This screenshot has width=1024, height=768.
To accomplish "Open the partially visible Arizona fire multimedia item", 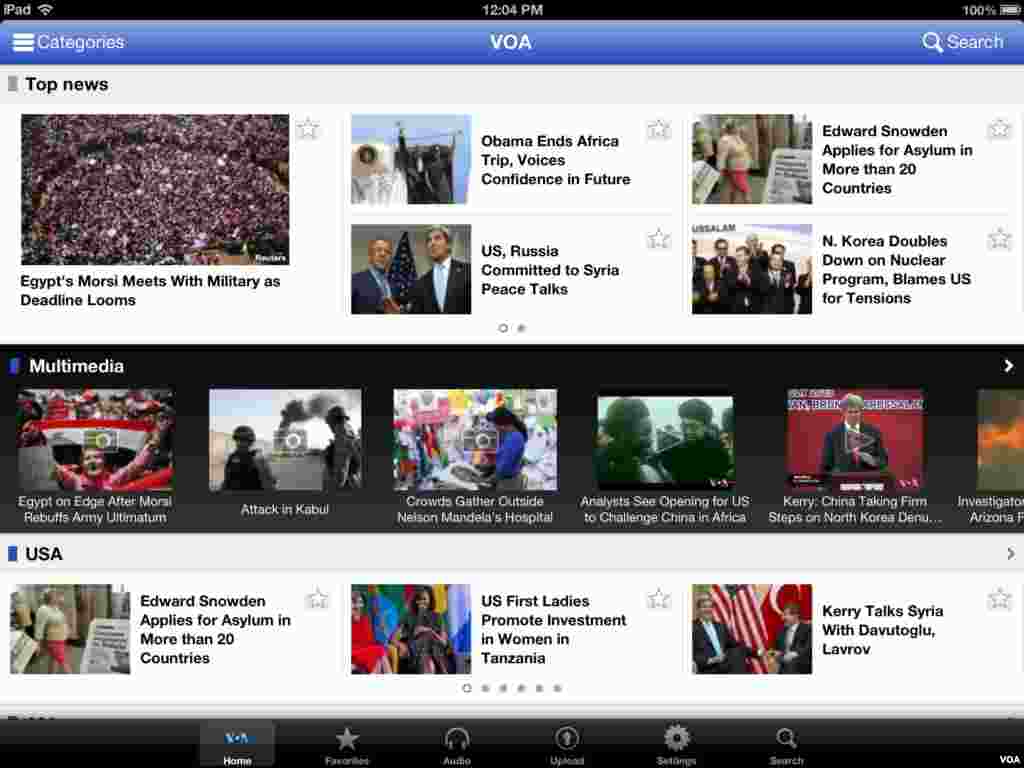I will coord(1000,440).
